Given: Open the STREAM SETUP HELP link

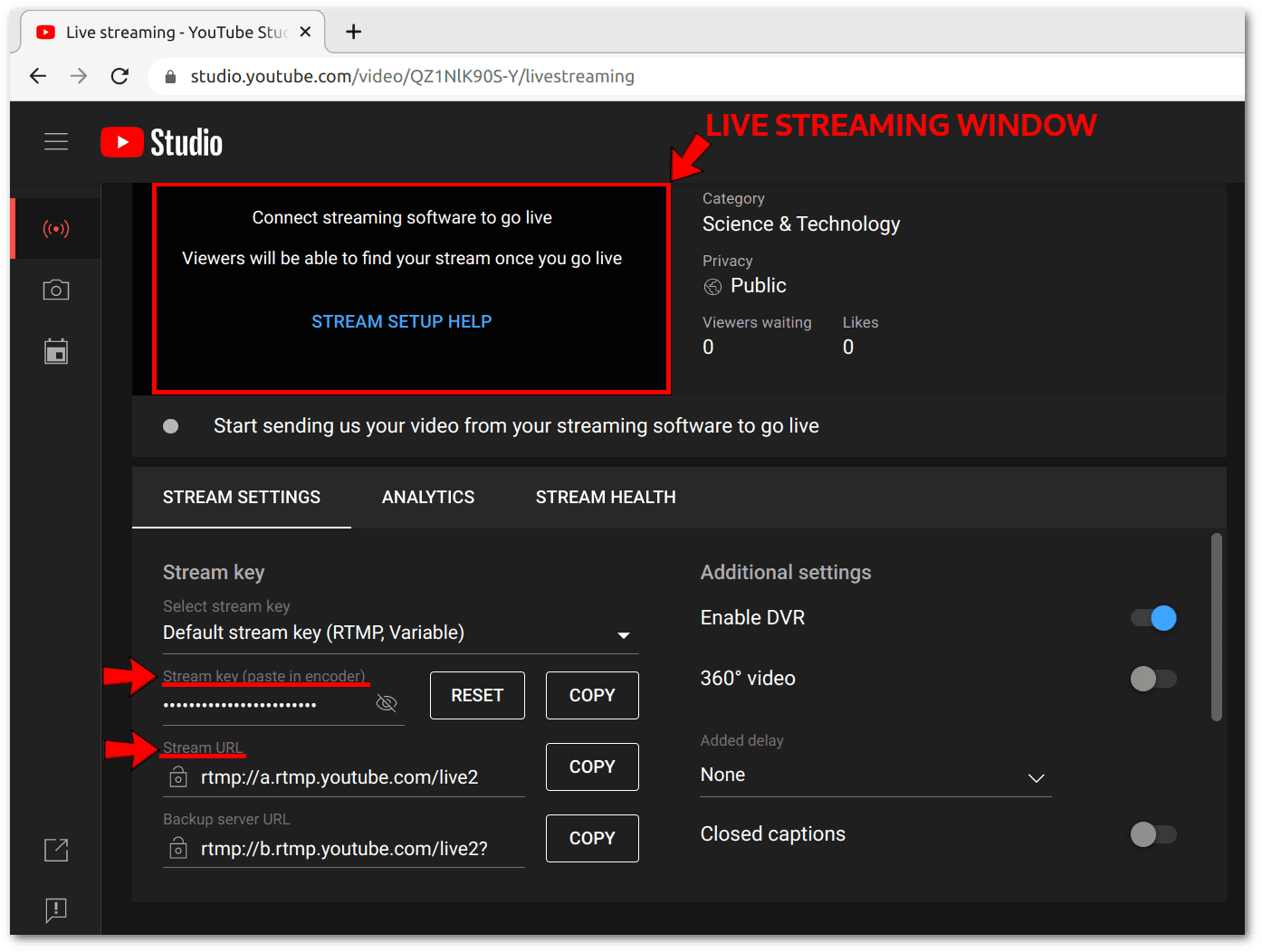Looking at the screenshot, I should 402,321.
